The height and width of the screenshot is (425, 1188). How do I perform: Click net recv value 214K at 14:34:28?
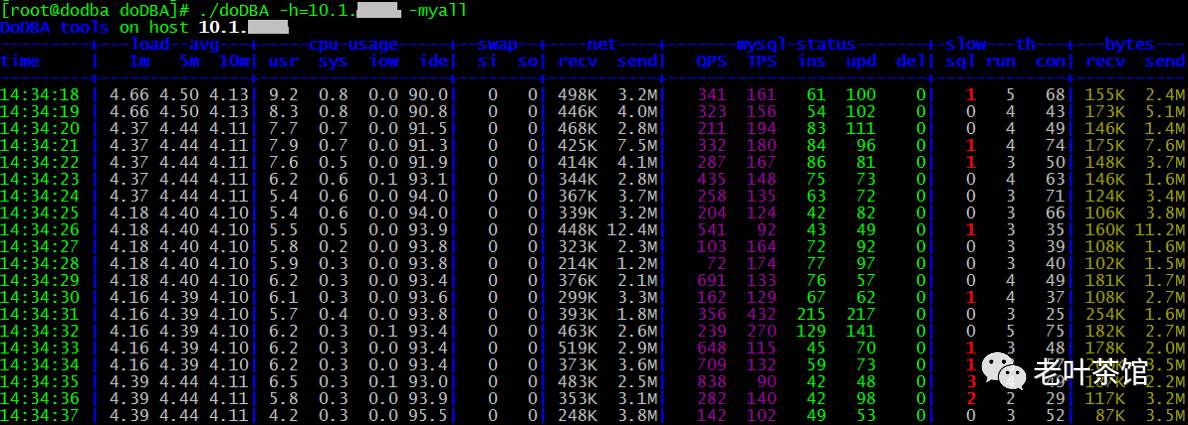[577, 263]
